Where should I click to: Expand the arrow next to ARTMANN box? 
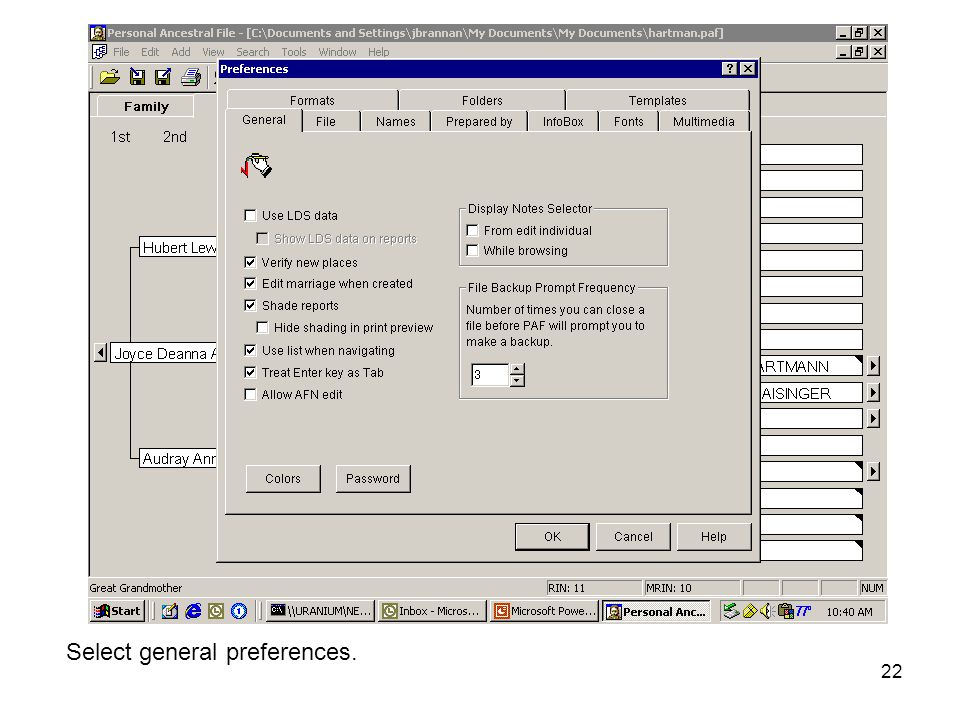coord(874,366)
